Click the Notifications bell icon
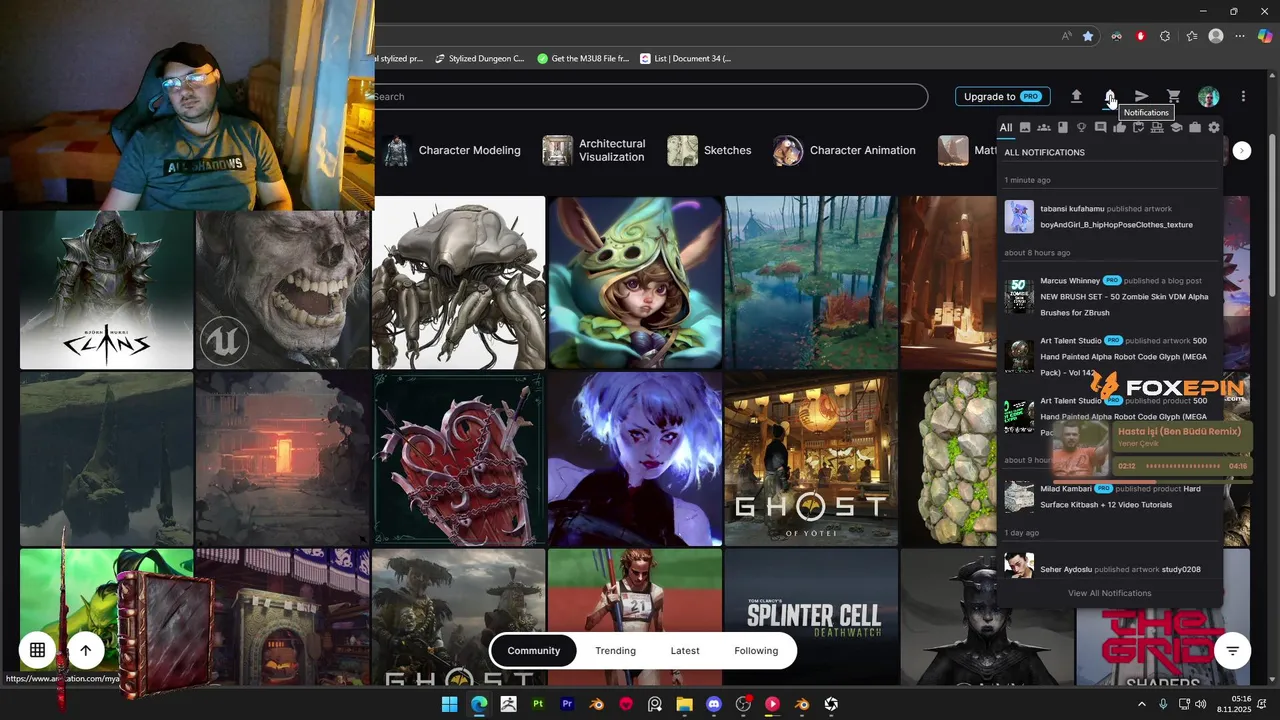The width and height of the screenshot is (1280, 720). pyautogui.click(x=1109, y=97)
